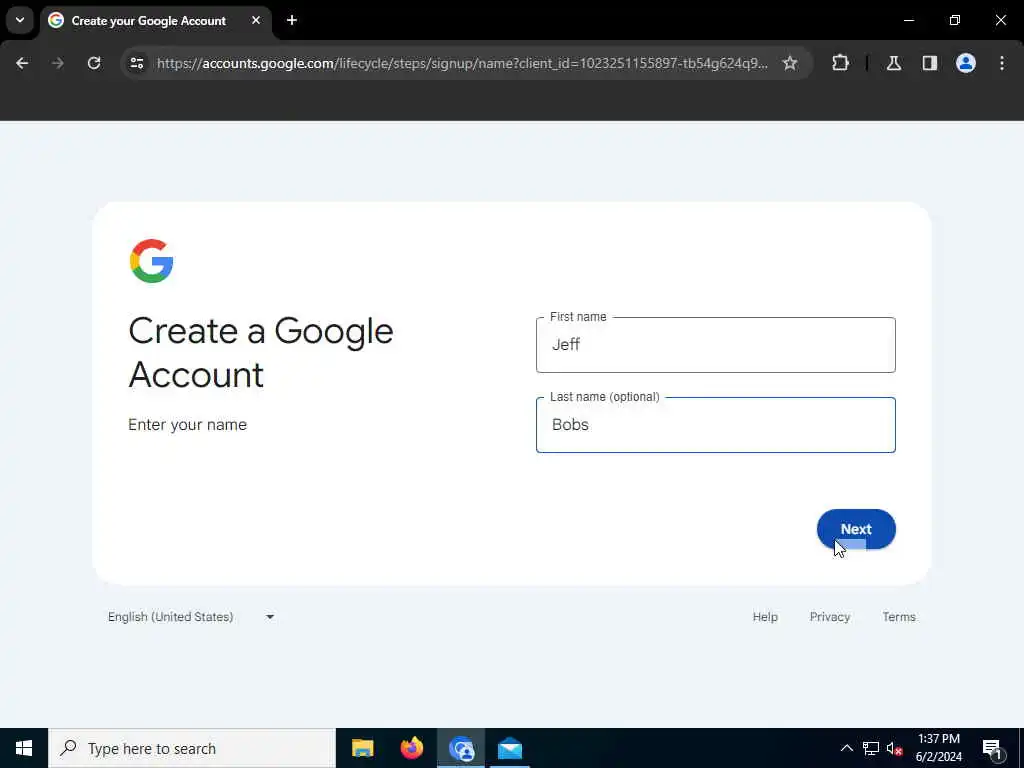This screenshot has height=768, width=1024.
Task: Open Chrome Labs flask icon
Action: [893, 63]
